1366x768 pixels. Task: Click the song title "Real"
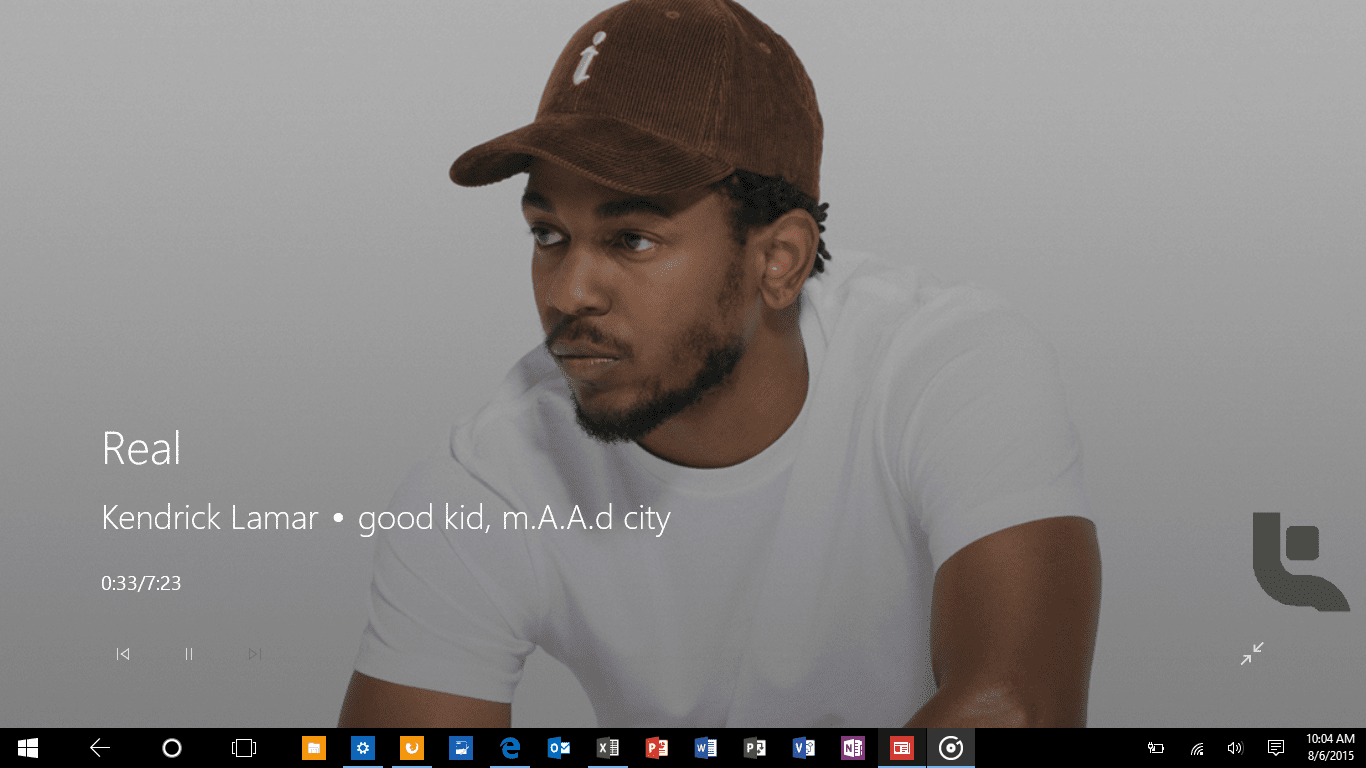click(x=141, y=448)
